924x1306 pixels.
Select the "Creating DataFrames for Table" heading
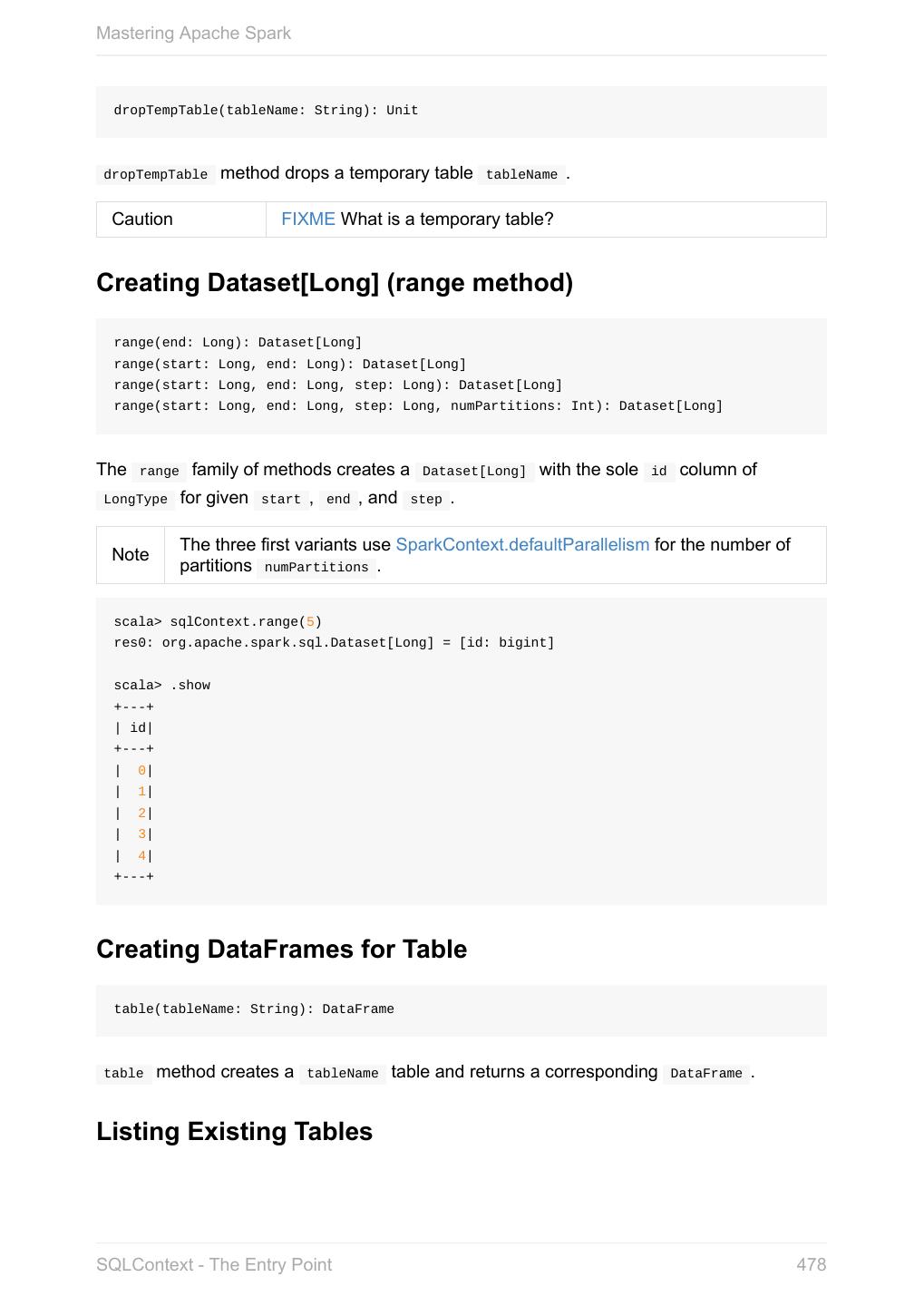pos(281,950)
